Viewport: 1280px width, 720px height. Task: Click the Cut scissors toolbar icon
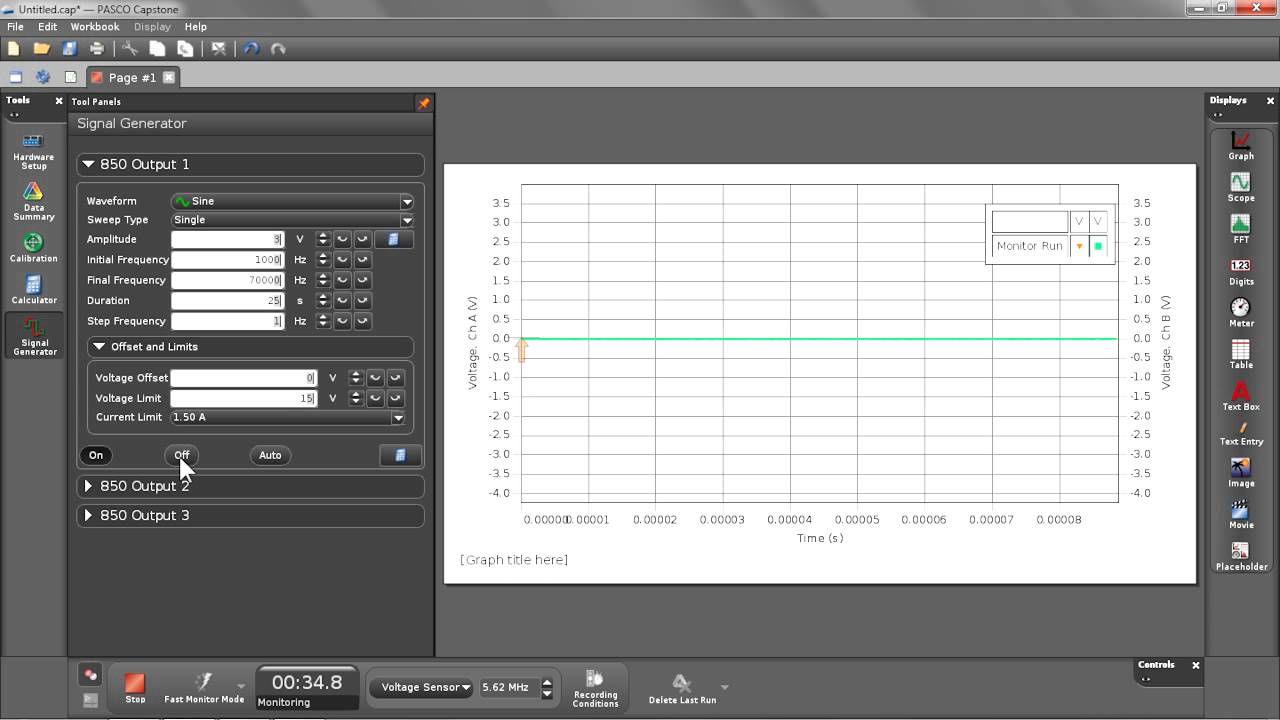(130, 48)
